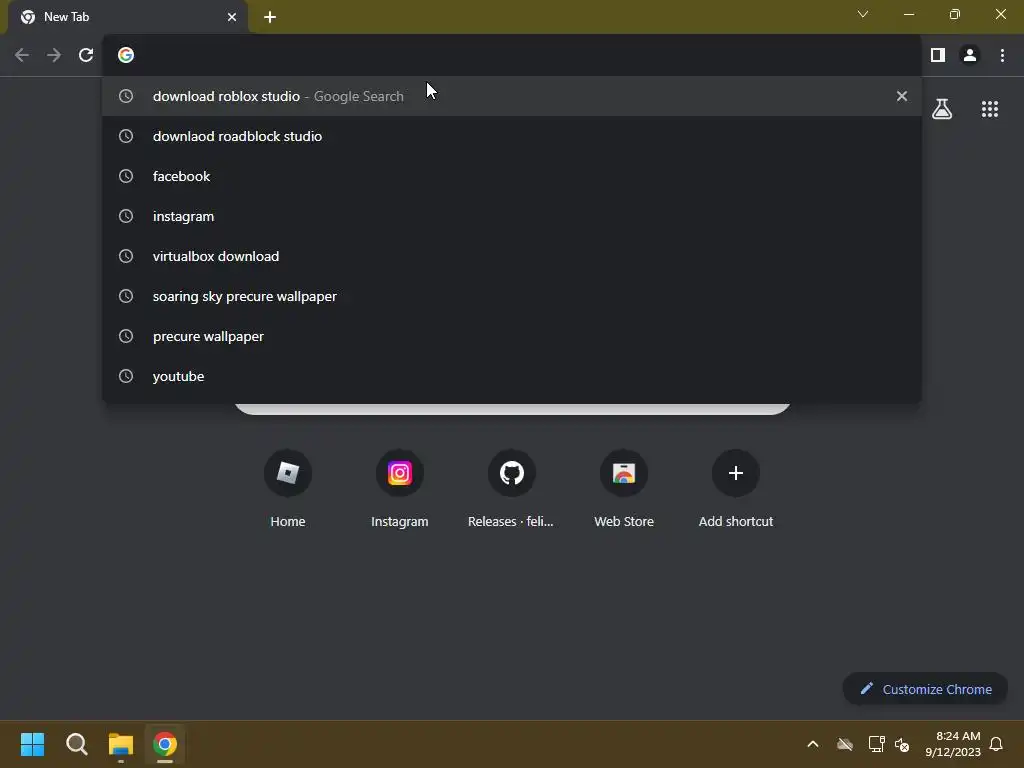Close the New Tab tab
1024x768 pixels.
point(232,17)
